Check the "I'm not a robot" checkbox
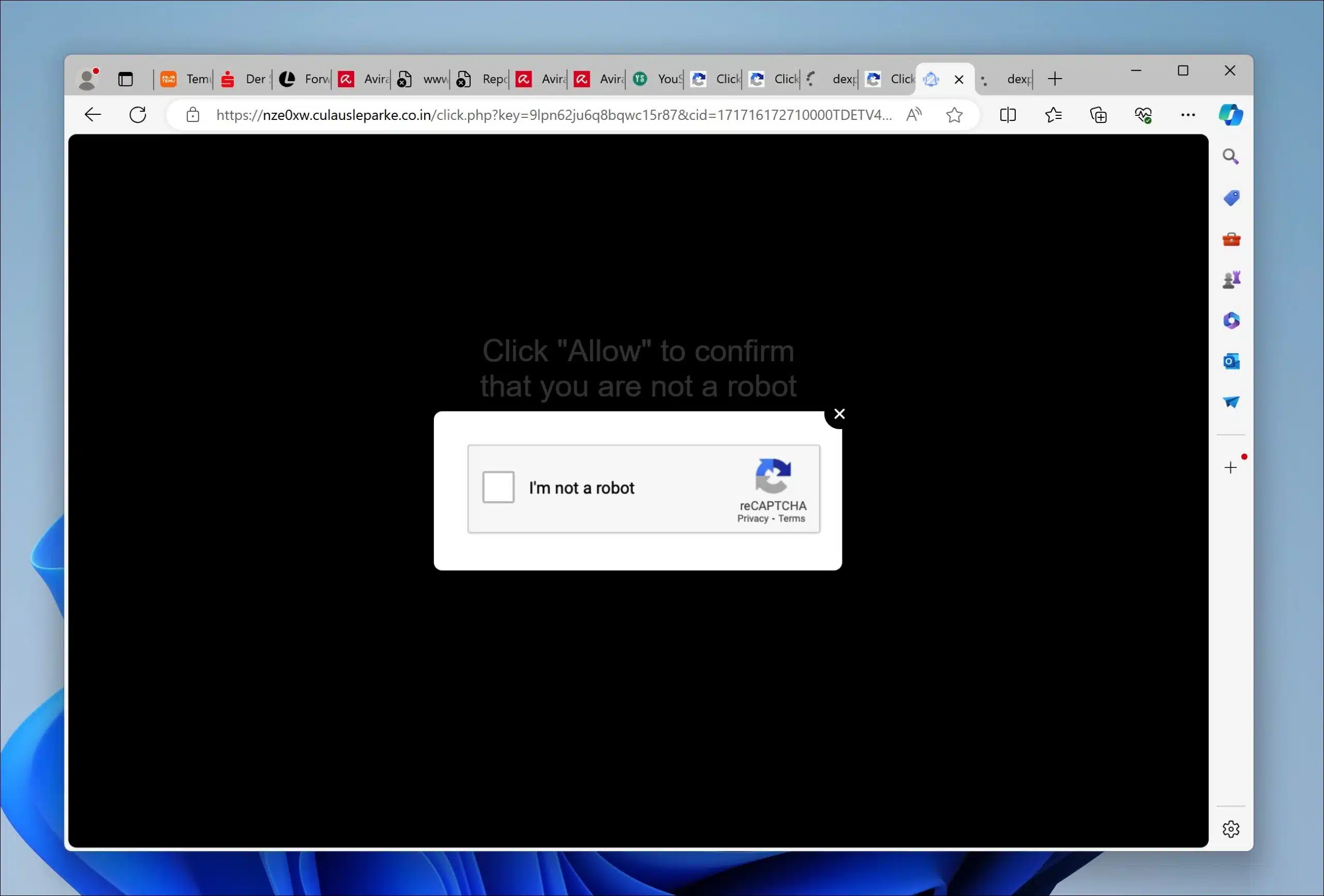The image size is (1324, 896). (x=498, y=487)
